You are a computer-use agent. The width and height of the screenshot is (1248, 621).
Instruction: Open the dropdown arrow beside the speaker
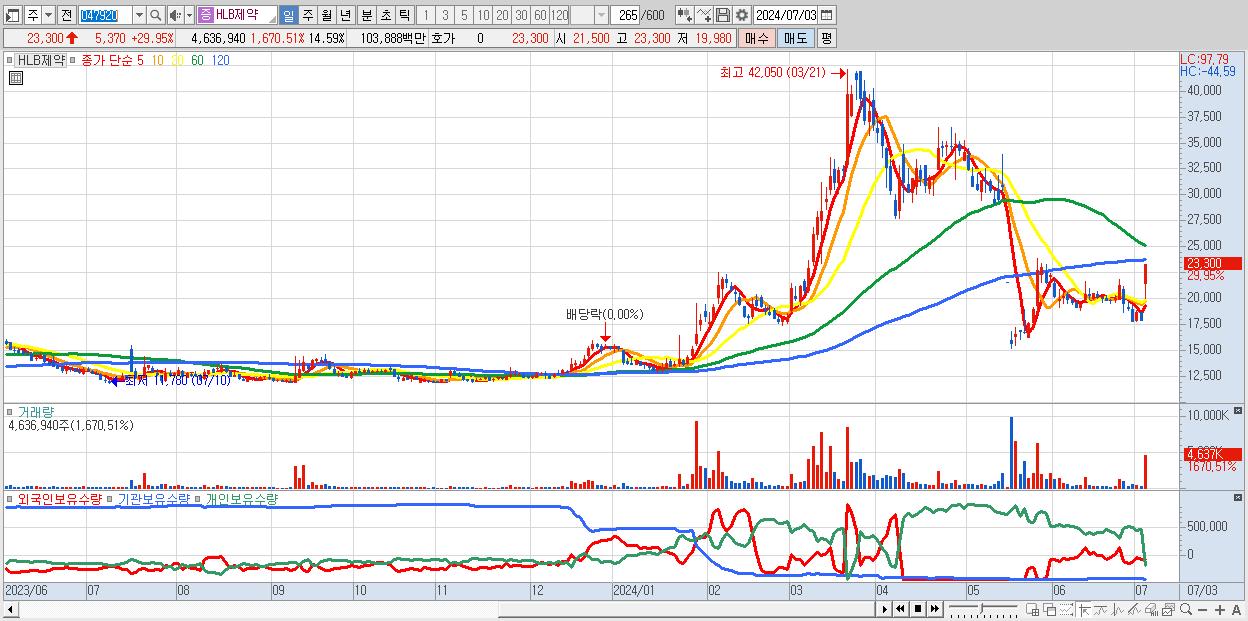coord(189,15)
